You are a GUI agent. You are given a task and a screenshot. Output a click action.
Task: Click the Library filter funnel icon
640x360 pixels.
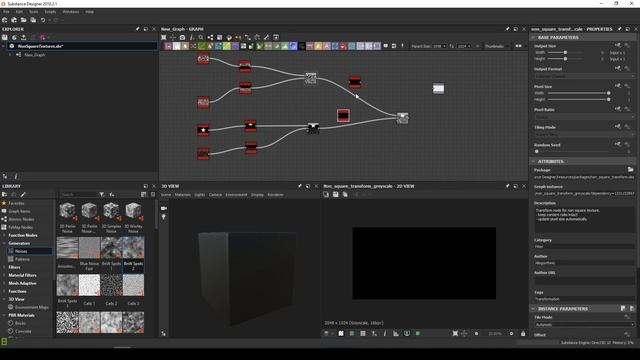[x=102, y=195]
